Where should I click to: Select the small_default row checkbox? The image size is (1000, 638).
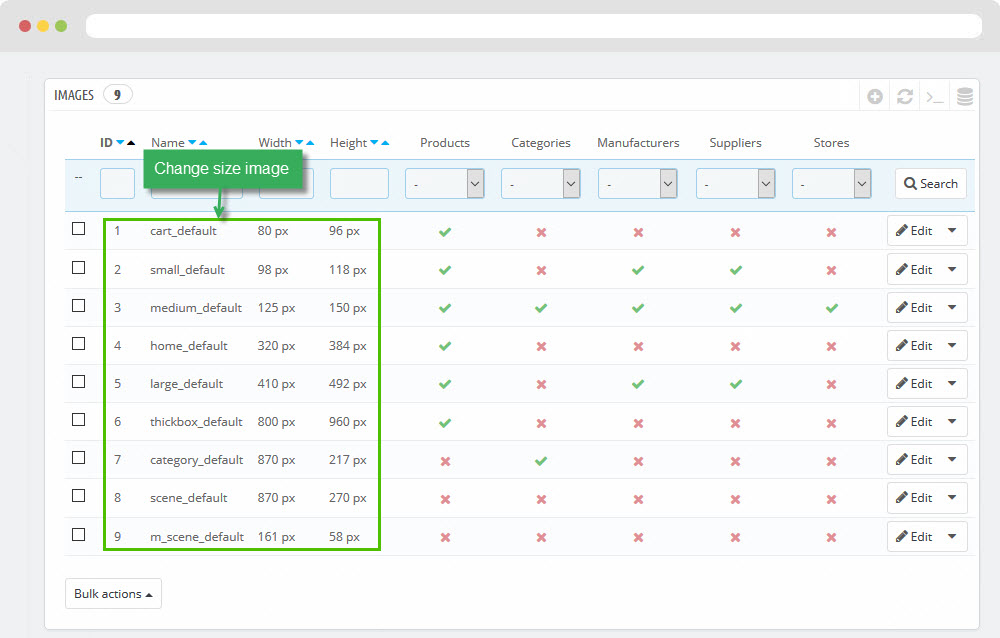coord(78,267)
